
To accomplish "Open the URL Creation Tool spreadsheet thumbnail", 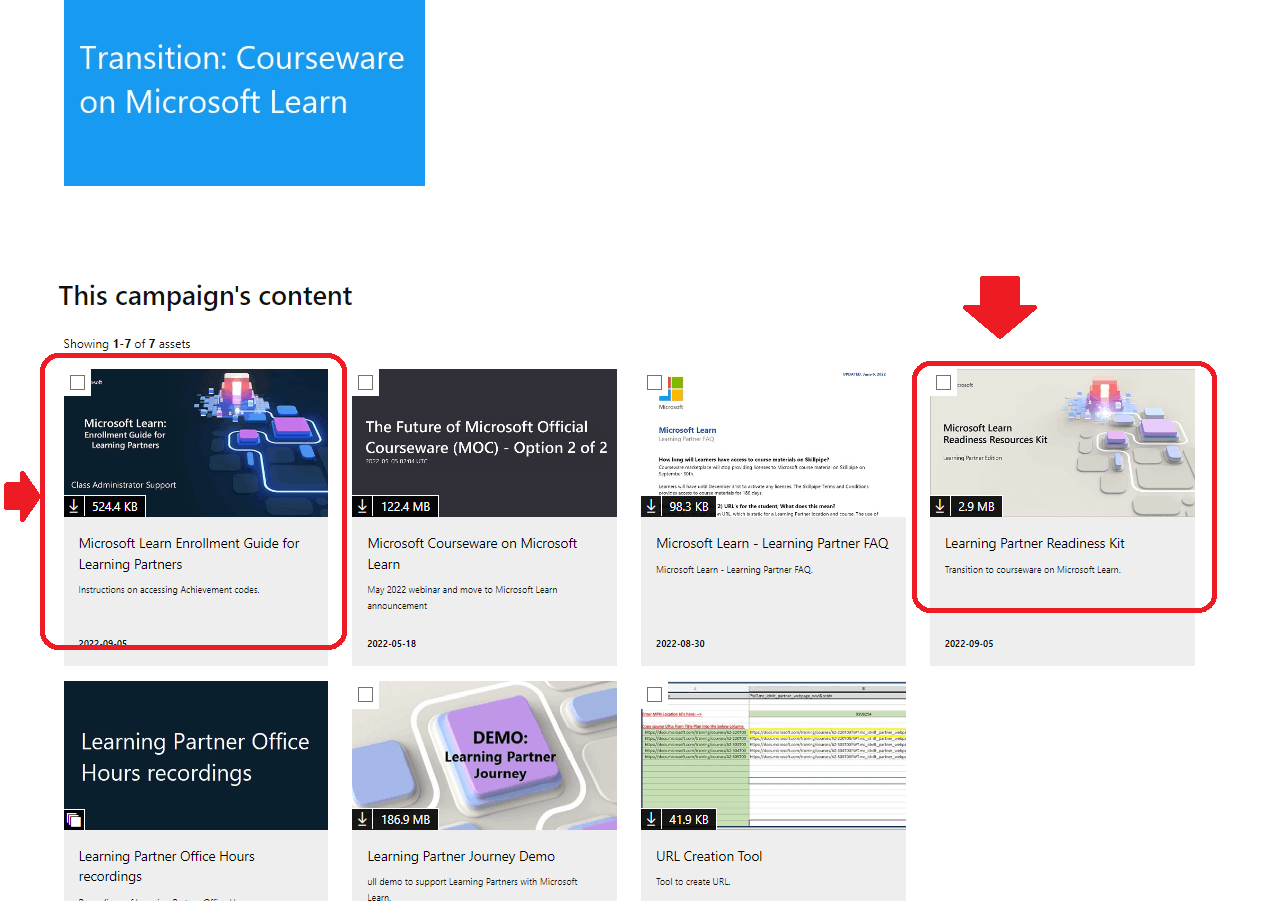I will coord(773,756).
